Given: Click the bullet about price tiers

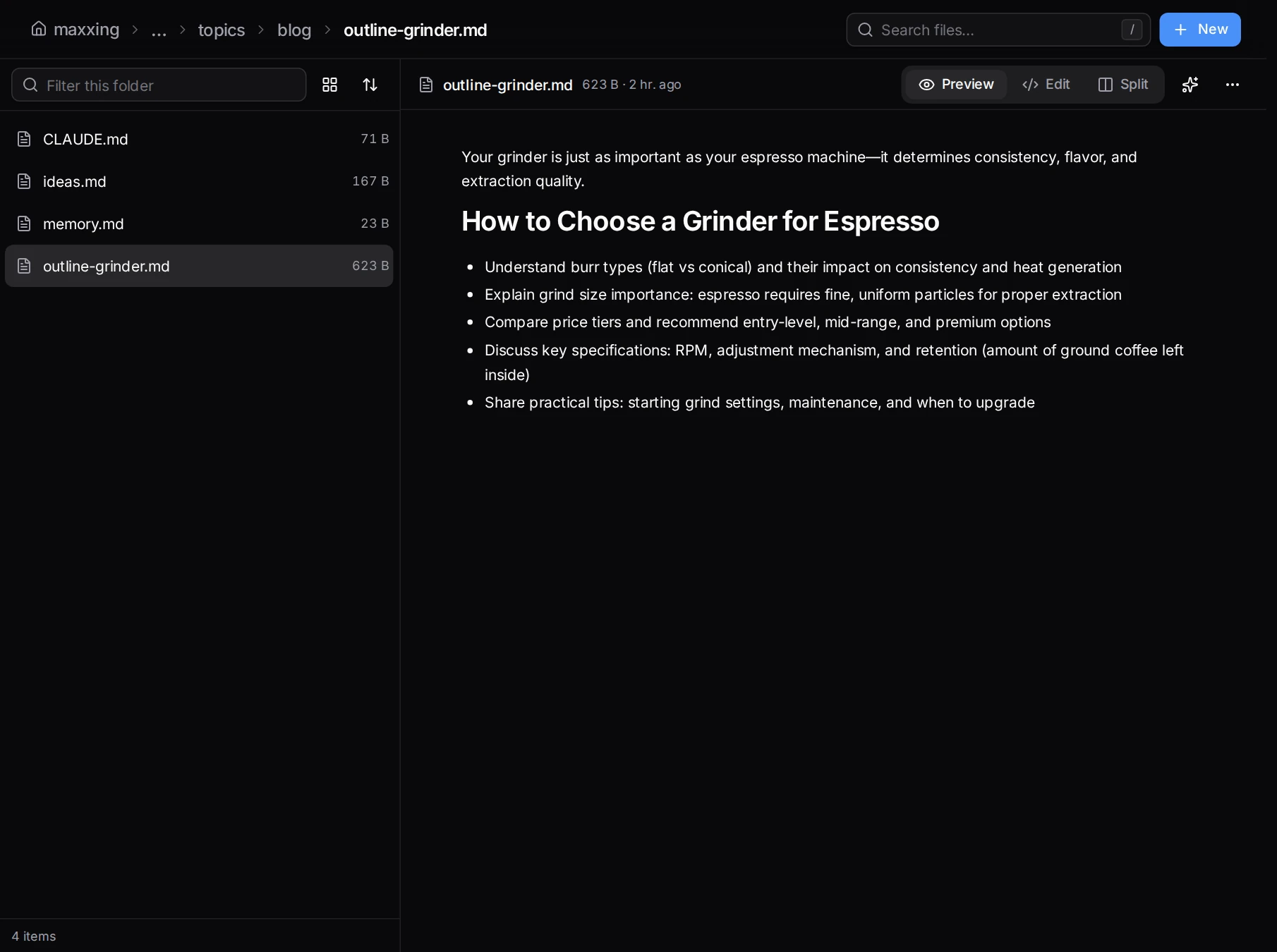Looking at the screenshot, I should pyautogui.click(x=768, y=322).
